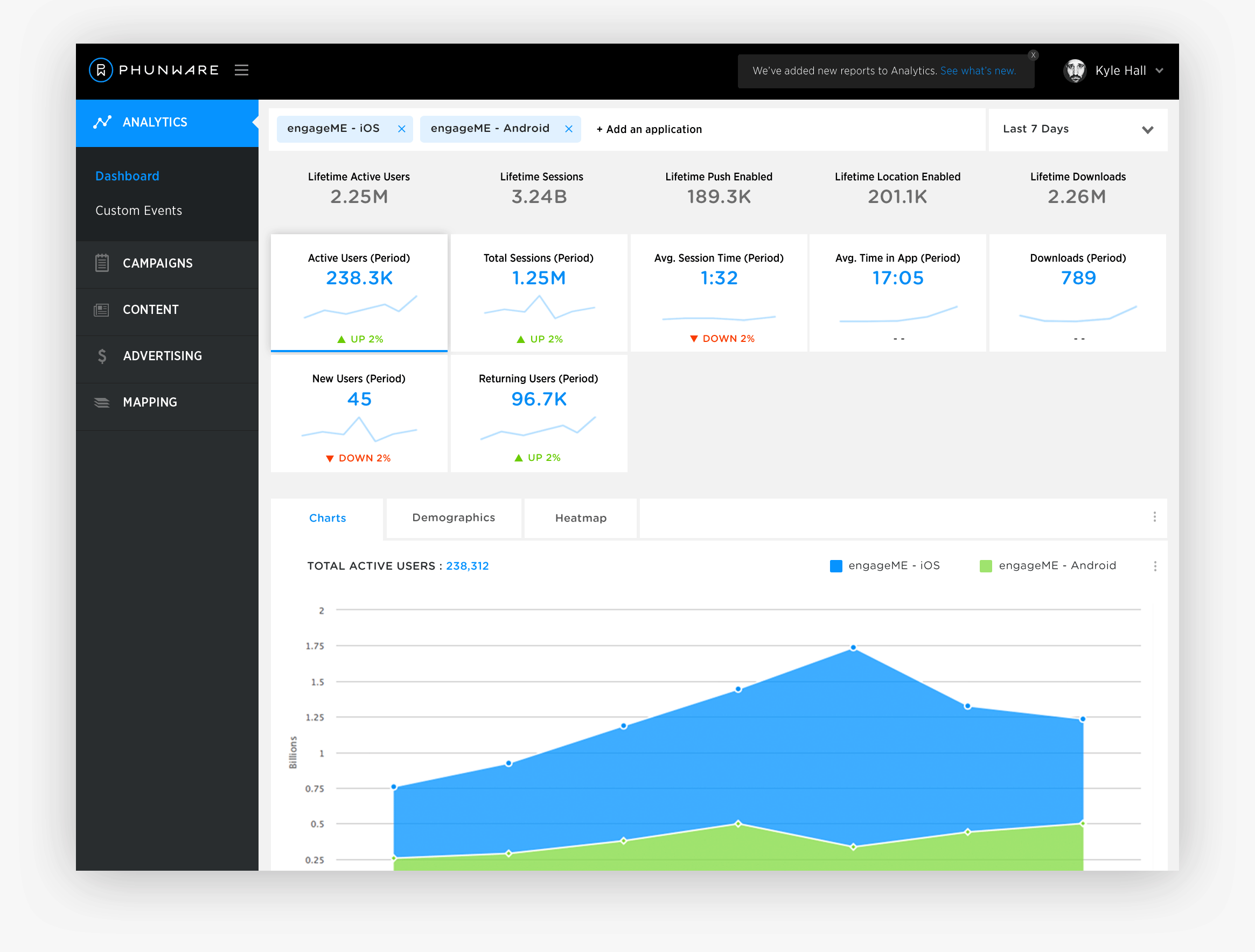Click the Avg. Session Time DOWN 2% indicator
Viewport: 1255px width, 952px height.
722,338
